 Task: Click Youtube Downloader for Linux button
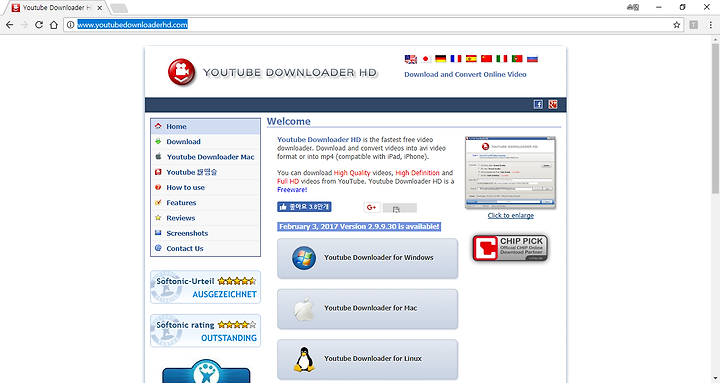[367, 359]
